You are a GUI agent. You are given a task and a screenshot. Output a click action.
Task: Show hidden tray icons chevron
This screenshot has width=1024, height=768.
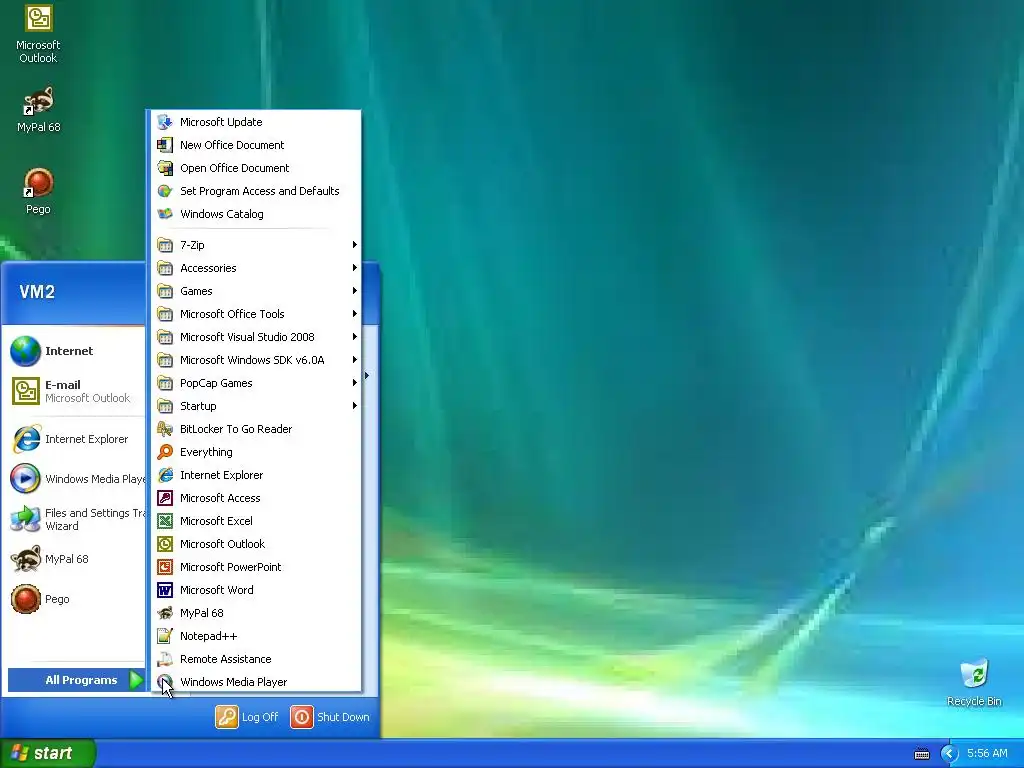click(x=949, y=754)
